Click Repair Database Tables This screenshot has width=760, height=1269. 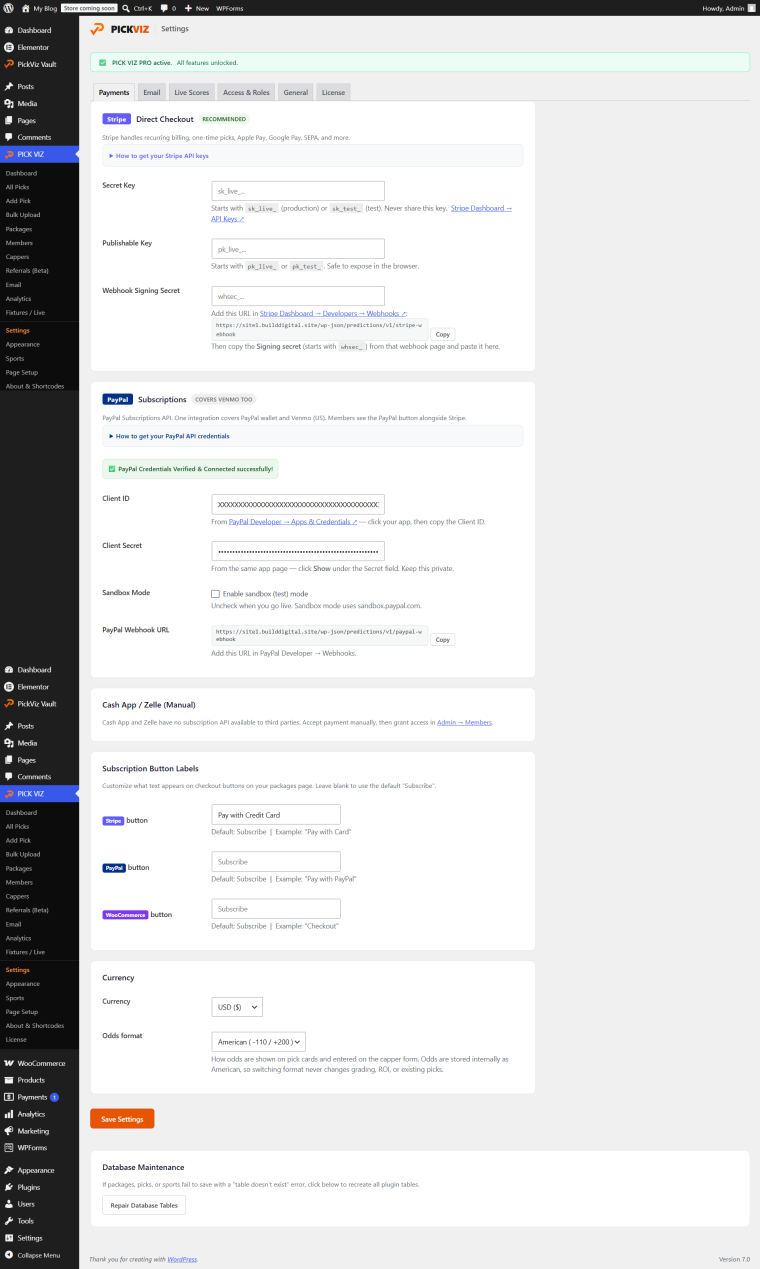144,1205
